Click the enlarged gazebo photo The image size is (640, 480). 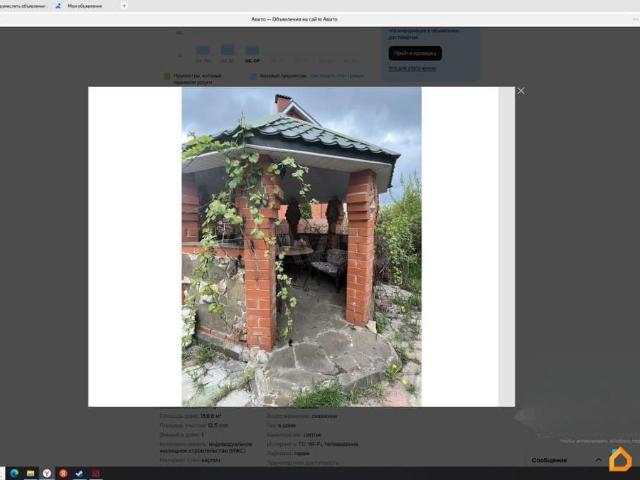pyautogui.click(x=301, y=247)
